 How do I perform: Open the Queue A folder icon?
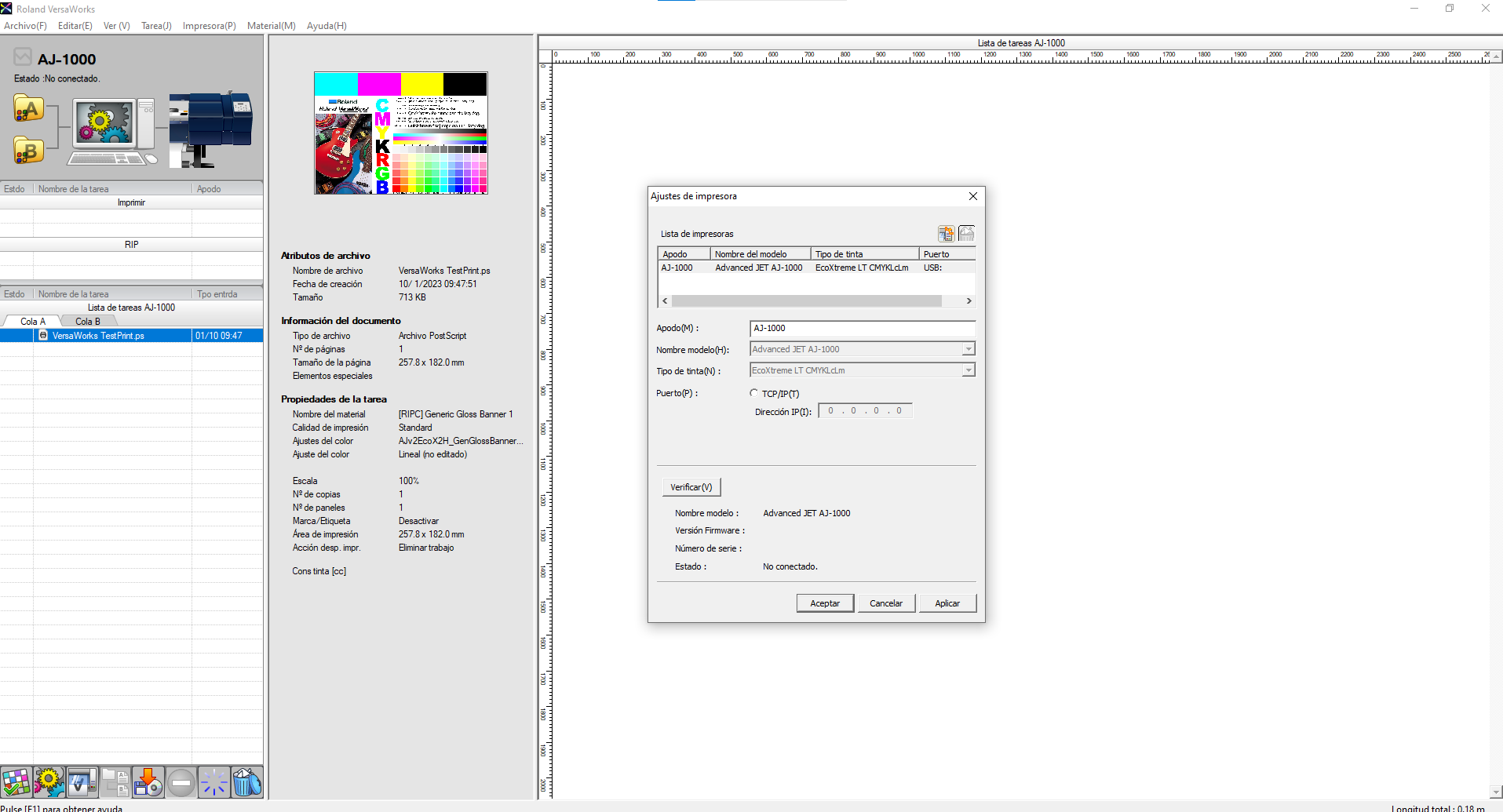coord(28,109)
